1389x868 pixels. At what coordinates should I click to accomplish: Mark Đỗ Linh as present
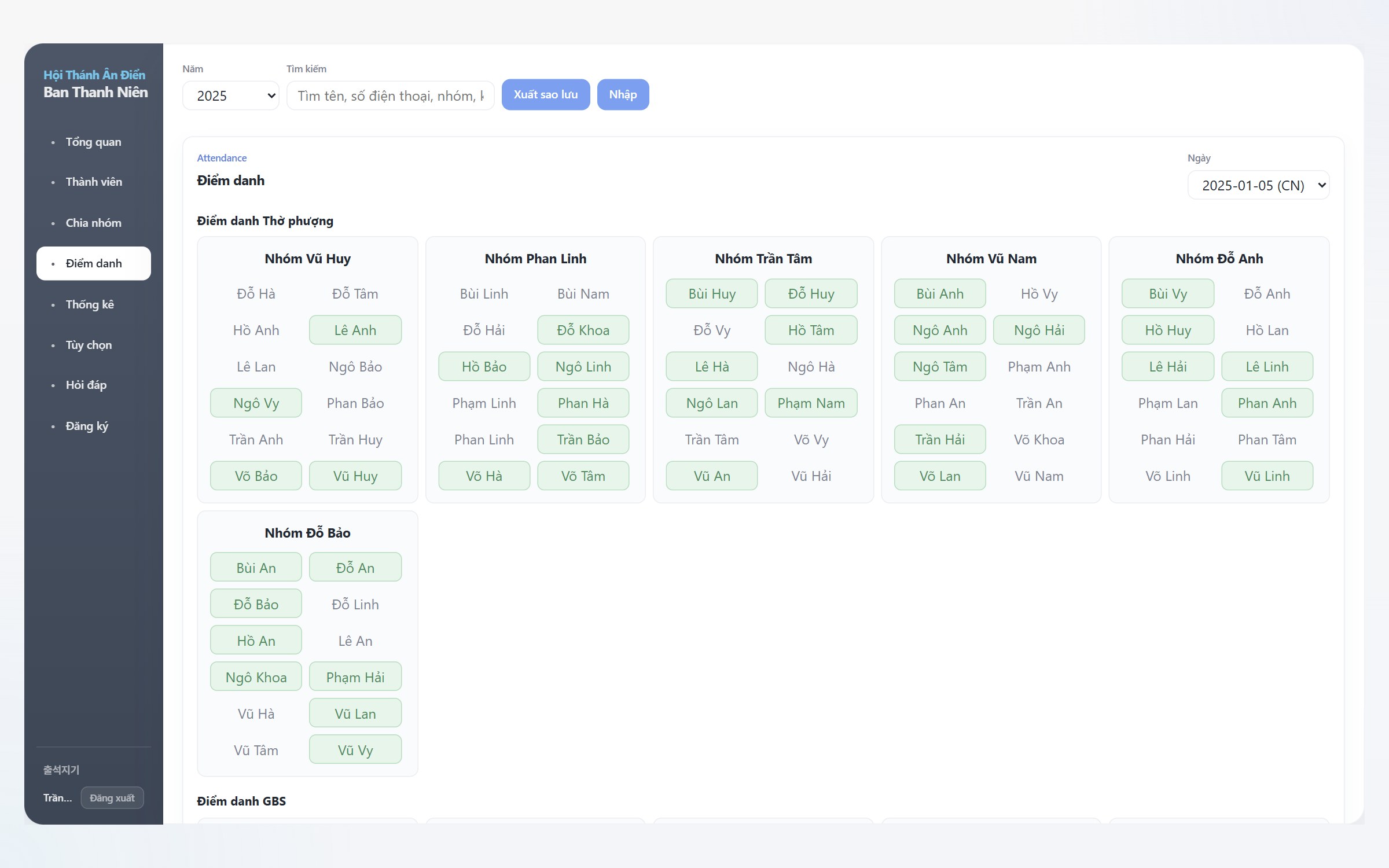point(355,604)
